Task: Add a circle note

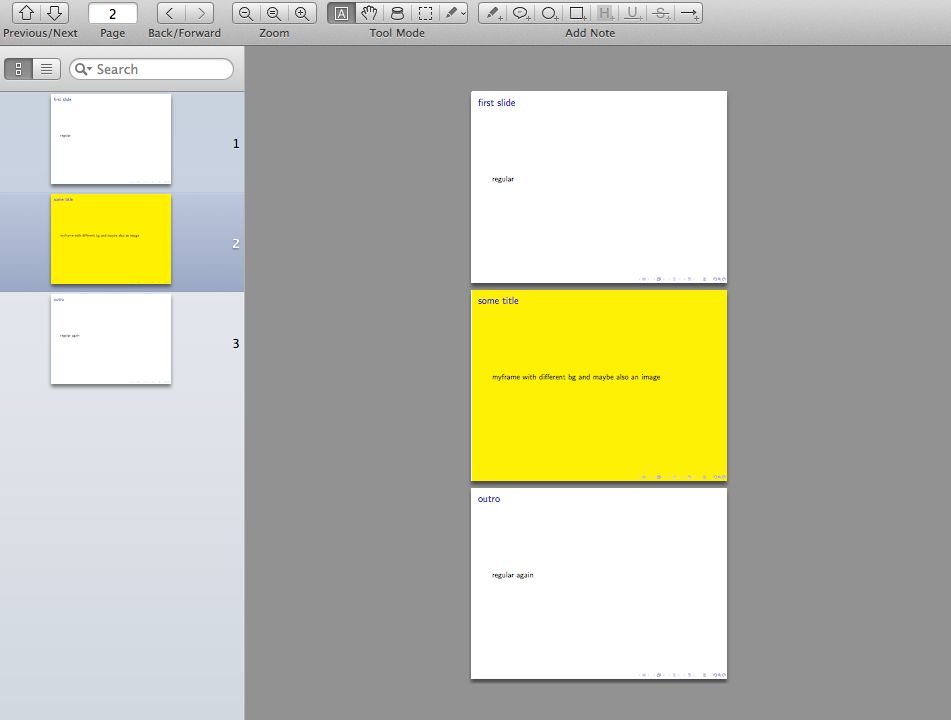Action: coord(549,13)
